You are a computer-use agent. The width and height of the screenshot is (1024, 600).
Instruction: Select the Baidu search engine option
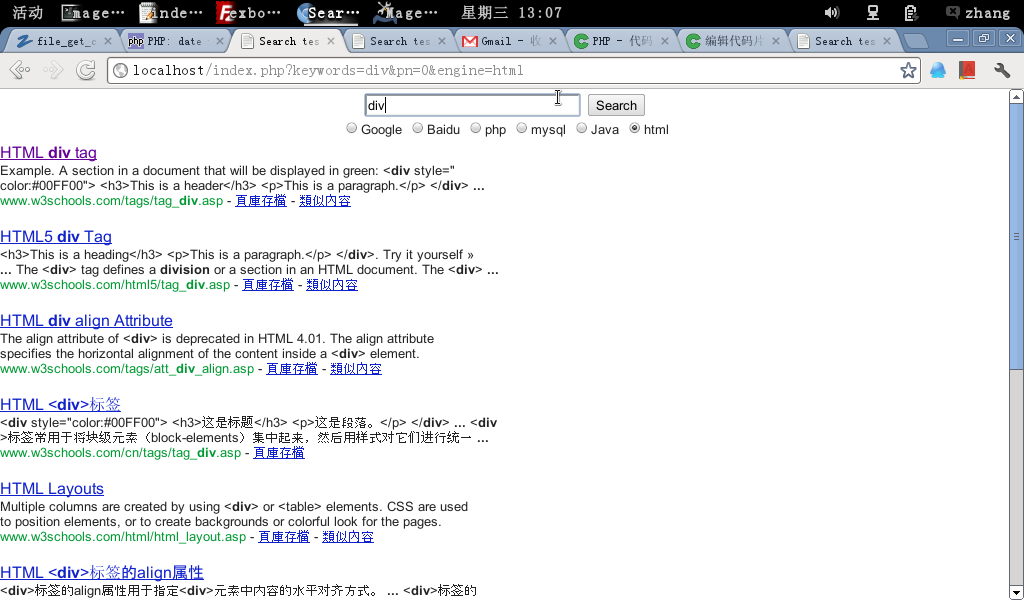point(418,129)
